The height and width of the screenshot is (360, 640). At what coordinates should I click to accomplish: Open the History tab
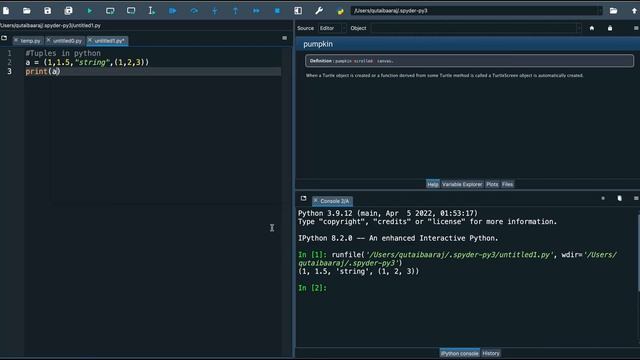tap(491, 353)
